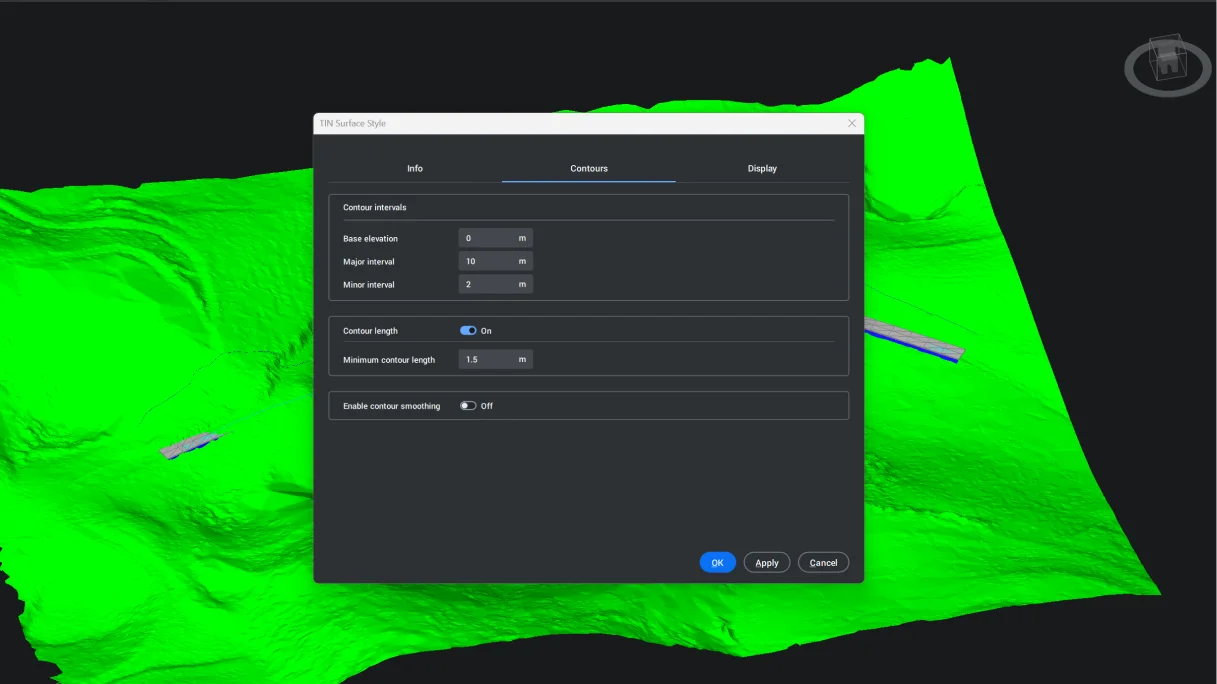Viewport: 1217px width, 684px height.
Task: Click the 'Enable contour smoothing' label
Action: (392, 407)
